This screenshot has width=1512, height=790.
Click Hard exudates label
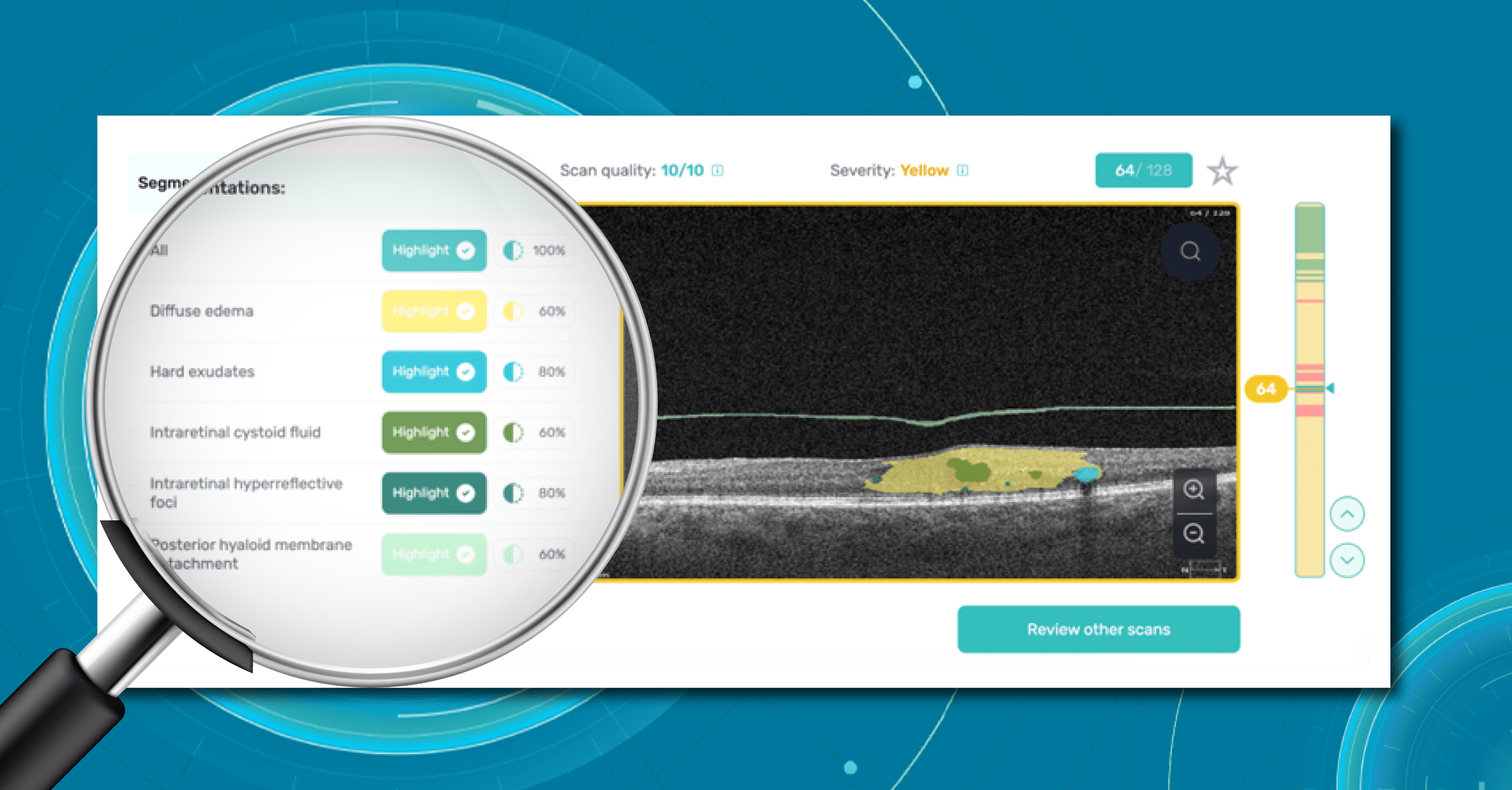[202, 372]
